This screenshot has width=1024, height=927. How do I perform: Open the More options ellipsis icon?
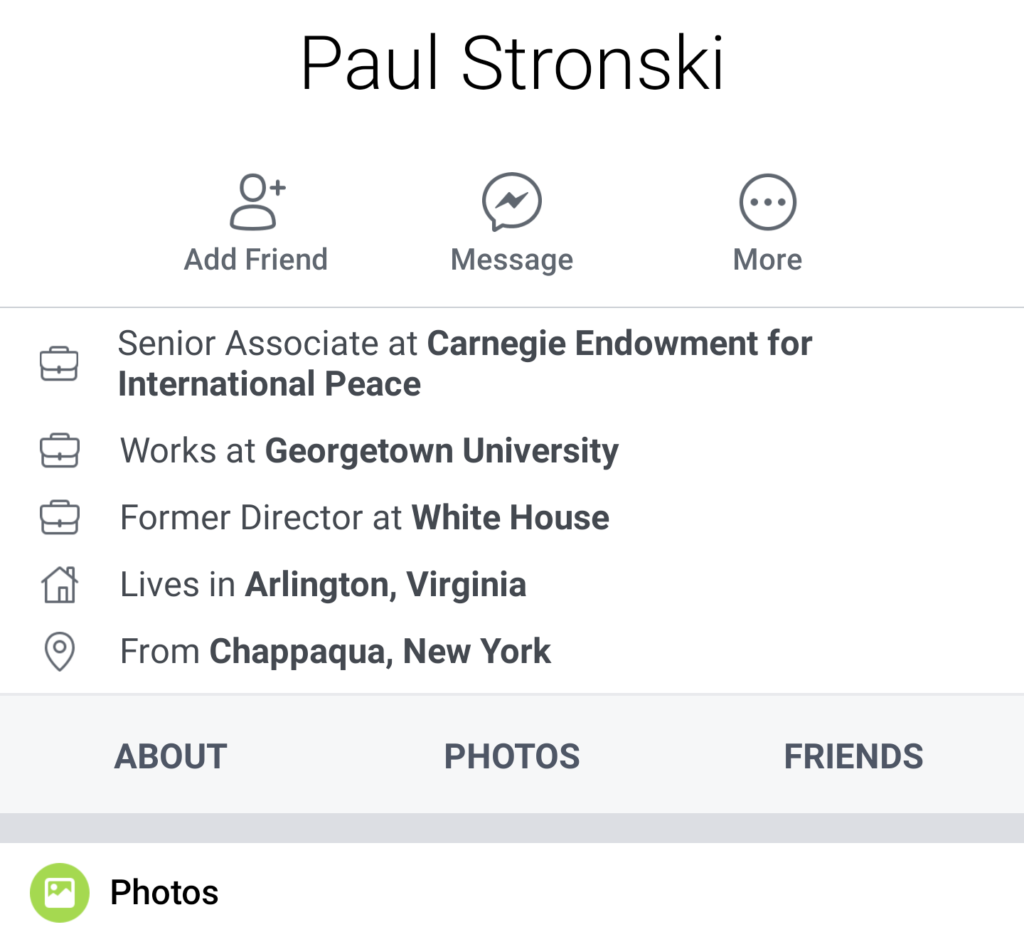(x=767, y=202)
